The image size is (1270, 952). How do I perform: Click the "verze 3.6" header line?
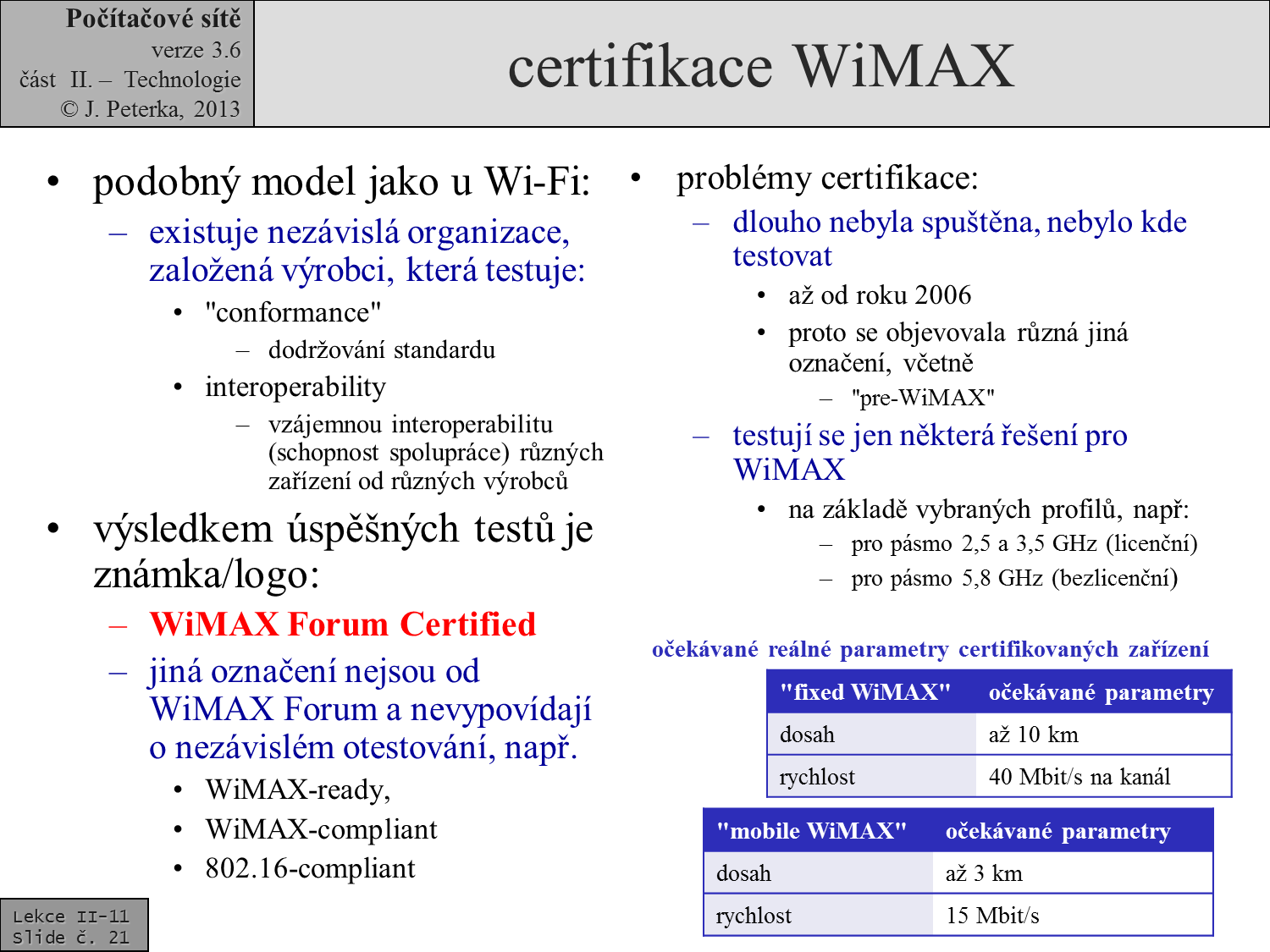point(196,50)
